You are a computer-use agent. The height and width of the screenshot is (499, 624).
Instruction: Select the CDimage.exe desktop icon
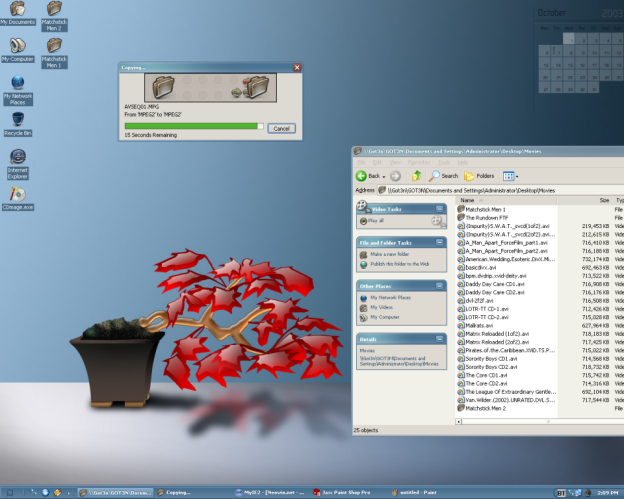click(x=17, y=196)
